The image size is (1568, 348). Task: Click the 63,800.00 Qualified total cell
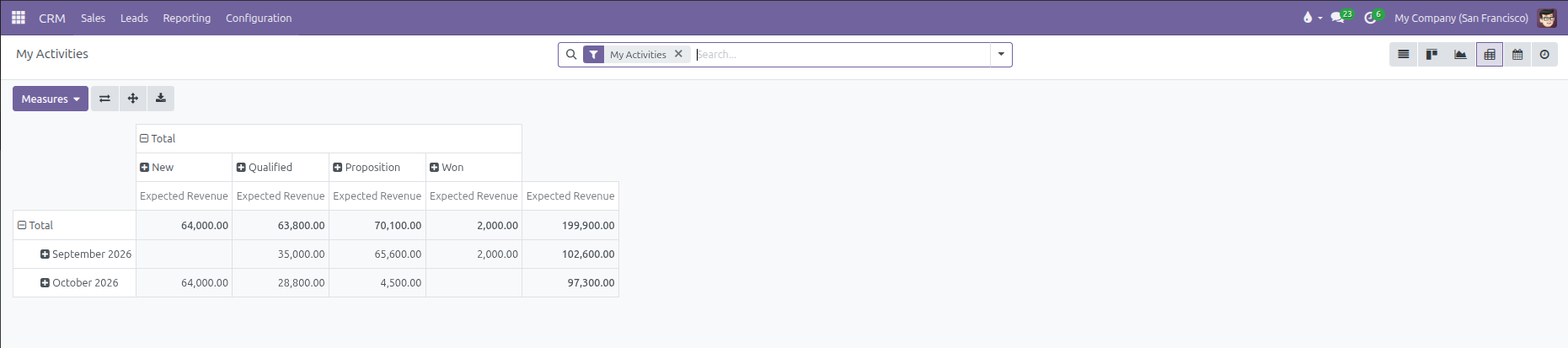pyautogui.click(x=281, y=225)
